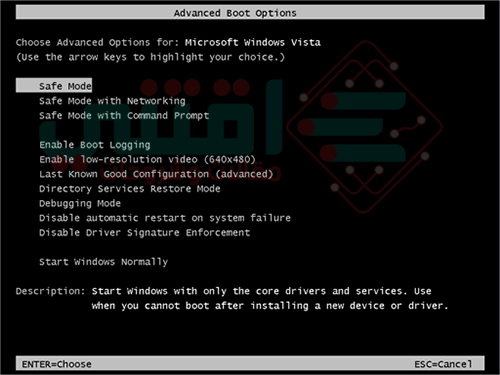
Task: Click the Description label
Action: pos(50,291)
